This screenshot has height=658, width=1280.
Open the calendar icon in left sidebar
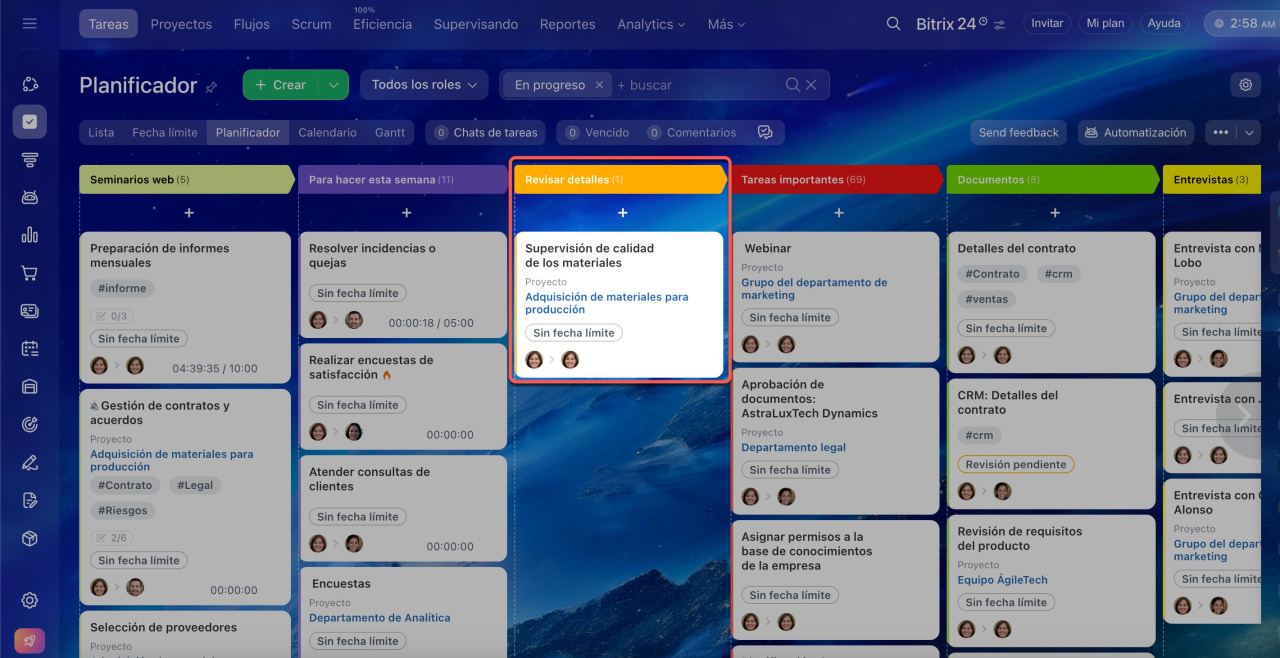[x=29, y=349]
